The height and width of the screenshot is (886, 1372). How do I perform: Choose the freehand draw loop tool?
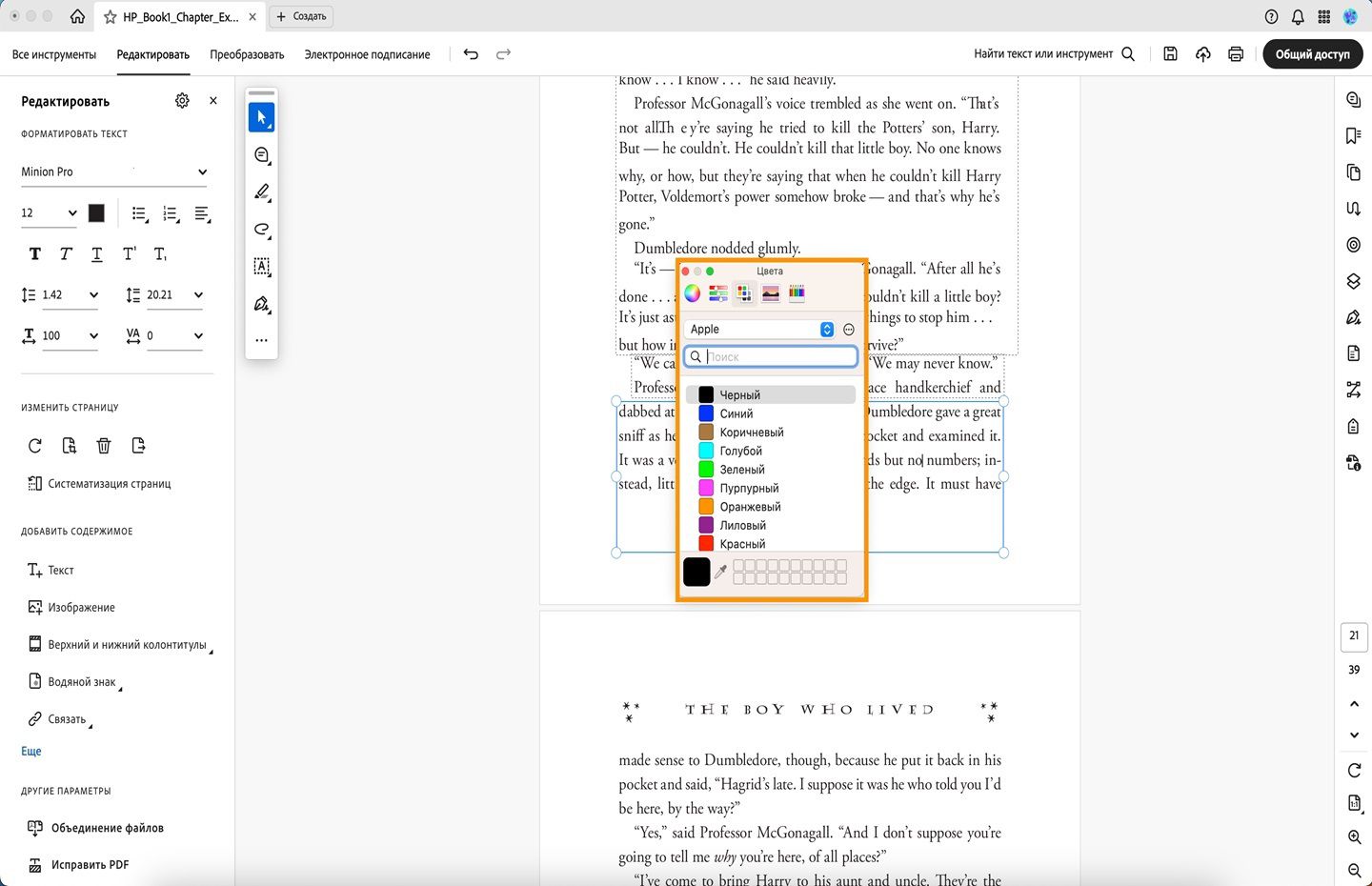(261, 230)
